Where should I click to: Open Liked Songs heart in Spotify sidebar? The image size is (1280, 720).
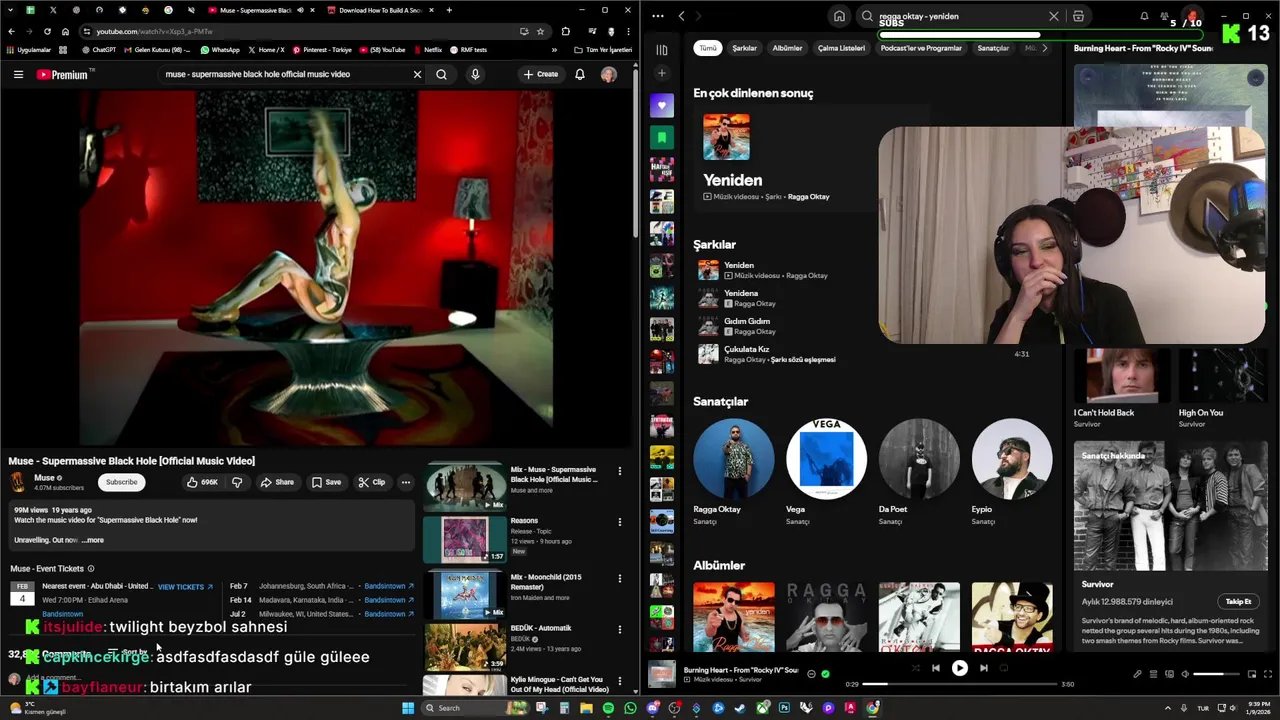[x=662, y=105]
